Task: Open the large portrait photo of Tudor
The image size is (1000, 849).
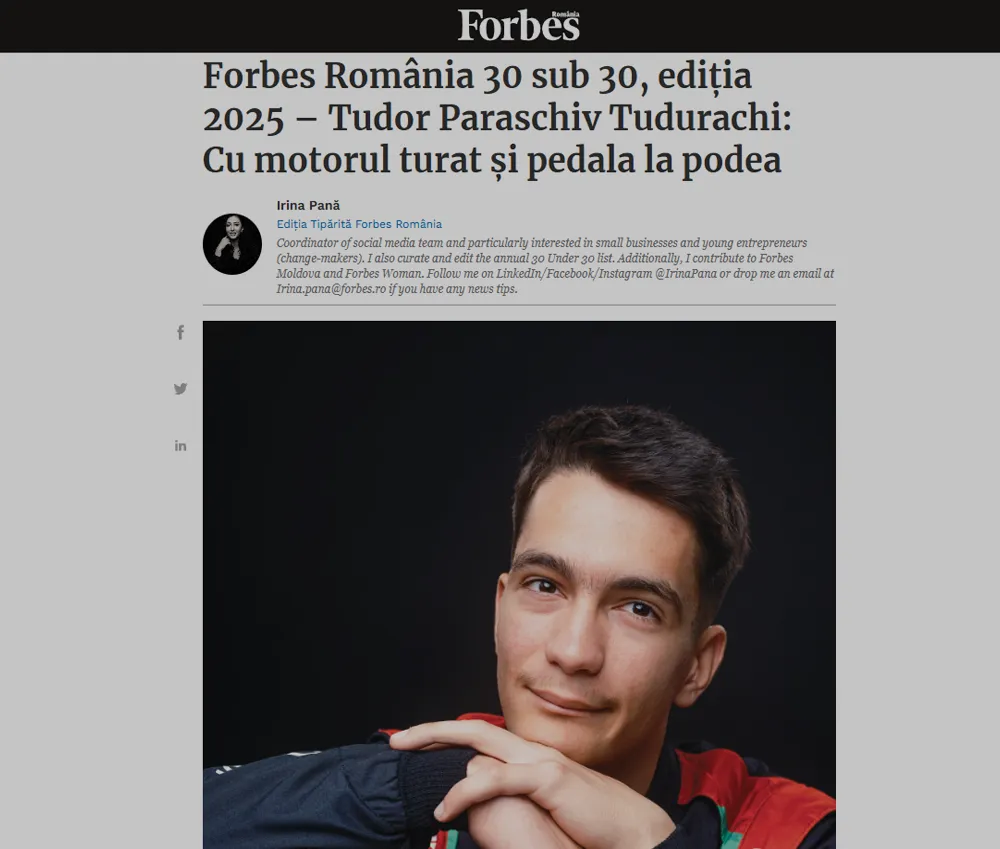Action: click(x=519, y=584)
